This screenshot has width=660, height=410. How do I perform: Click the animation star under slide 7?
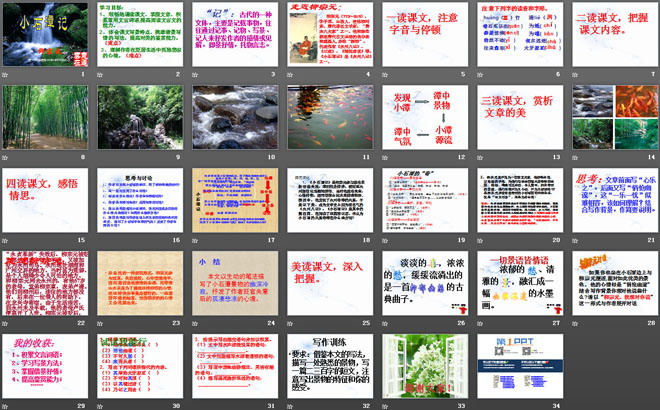[575, 75]
